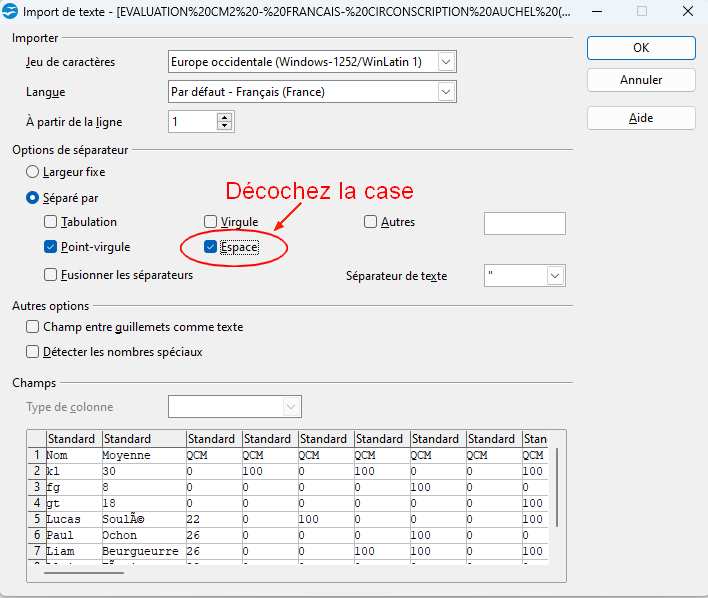Select the Séparé par radio button

pyautogui.click(x=33, y=198)
